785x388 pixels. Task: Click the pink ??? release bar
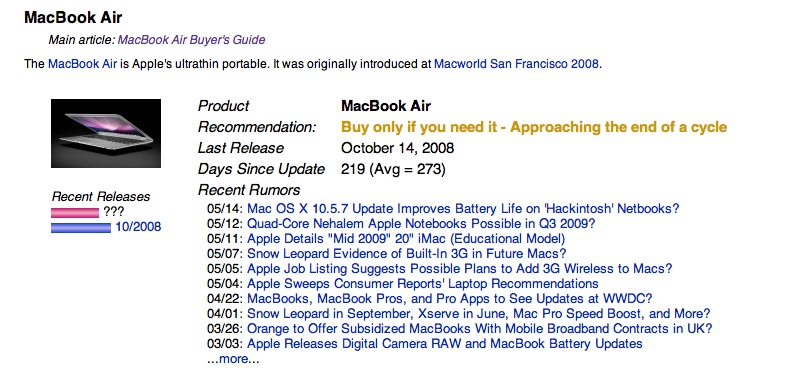[75, 213]
